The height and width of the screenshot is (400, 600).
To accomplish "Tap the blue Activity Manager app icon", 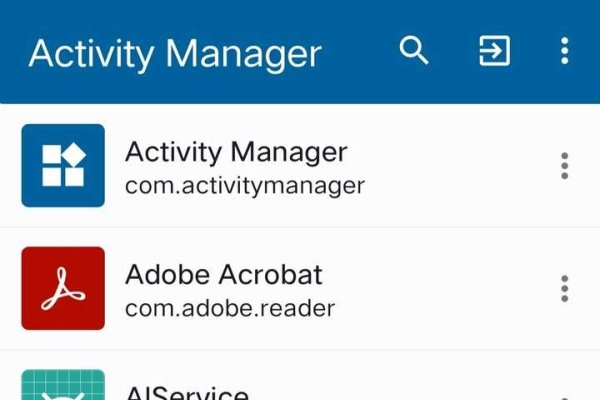I will tap(63, 165).
